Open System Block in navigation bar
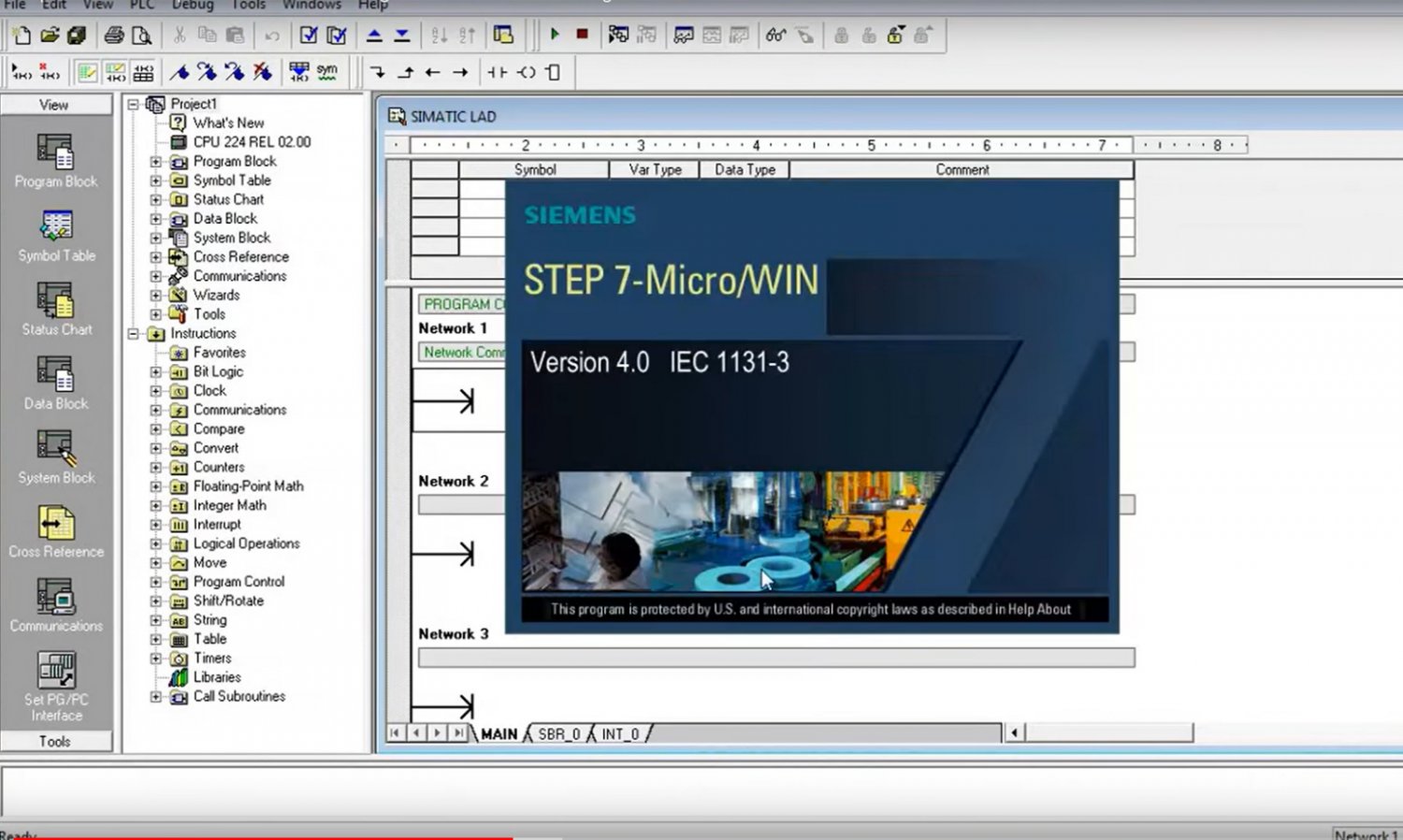This screenshot has height=840, width=1403. point(56,456)
